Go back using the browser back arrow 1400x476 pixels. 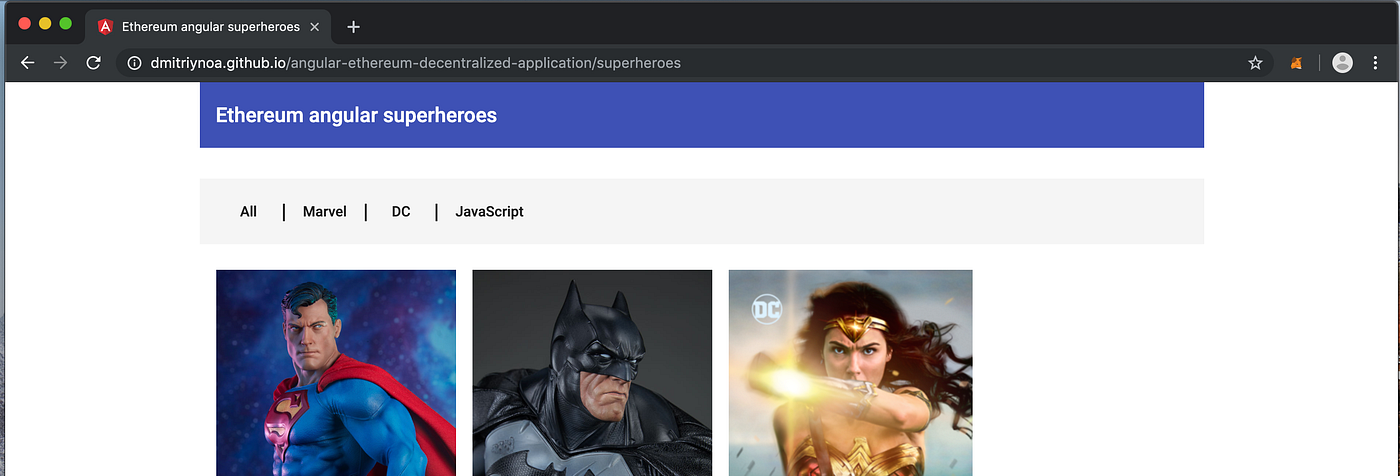(27, 63)
